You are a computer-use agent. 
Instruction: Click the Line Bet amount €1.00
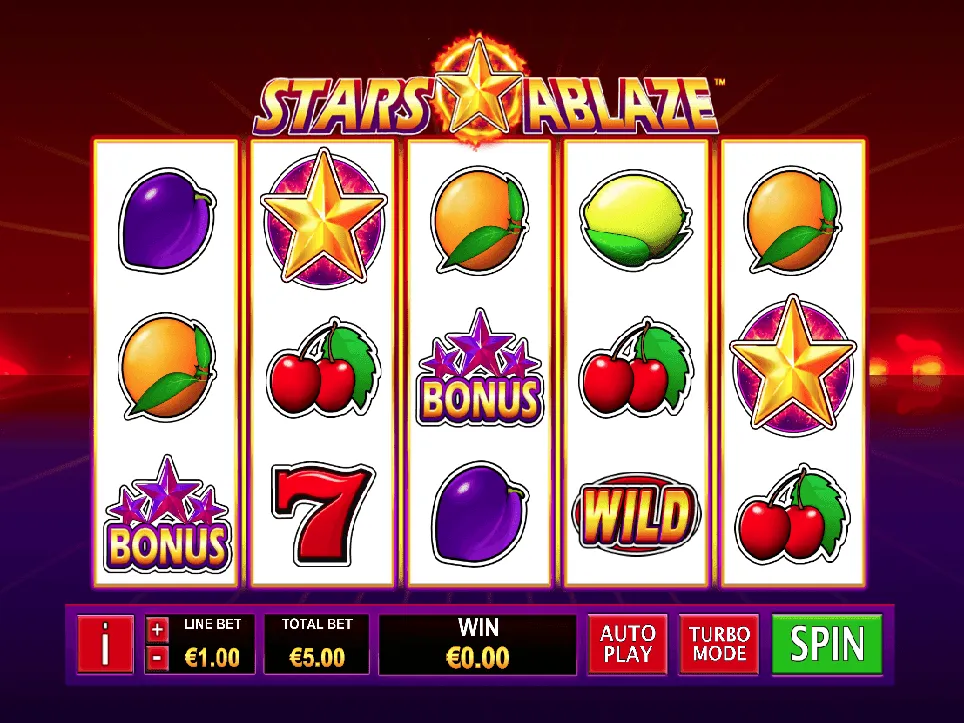(x=212, y=658)
